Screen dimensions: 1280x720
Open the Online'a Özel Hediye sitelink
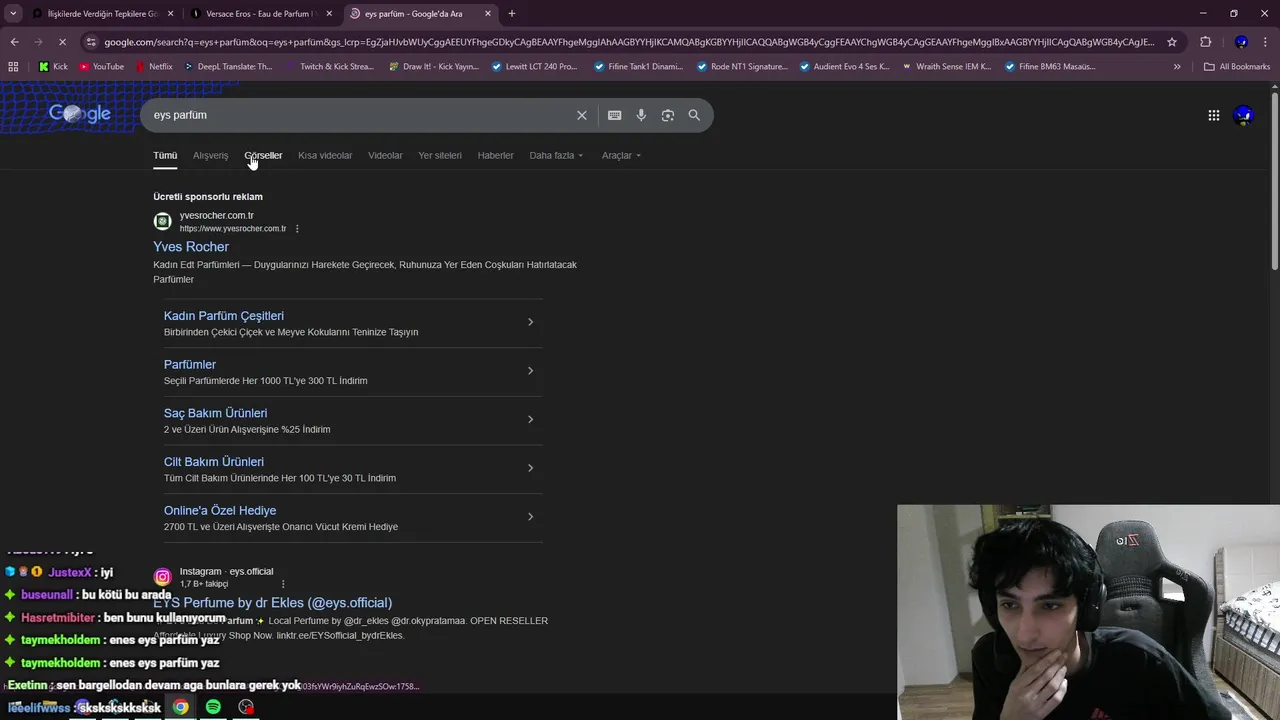click(x=220, y=511)
